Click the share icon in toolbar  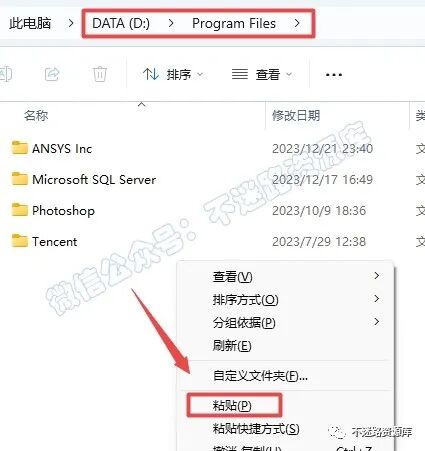pyautogui.click(x=52, y=74)
